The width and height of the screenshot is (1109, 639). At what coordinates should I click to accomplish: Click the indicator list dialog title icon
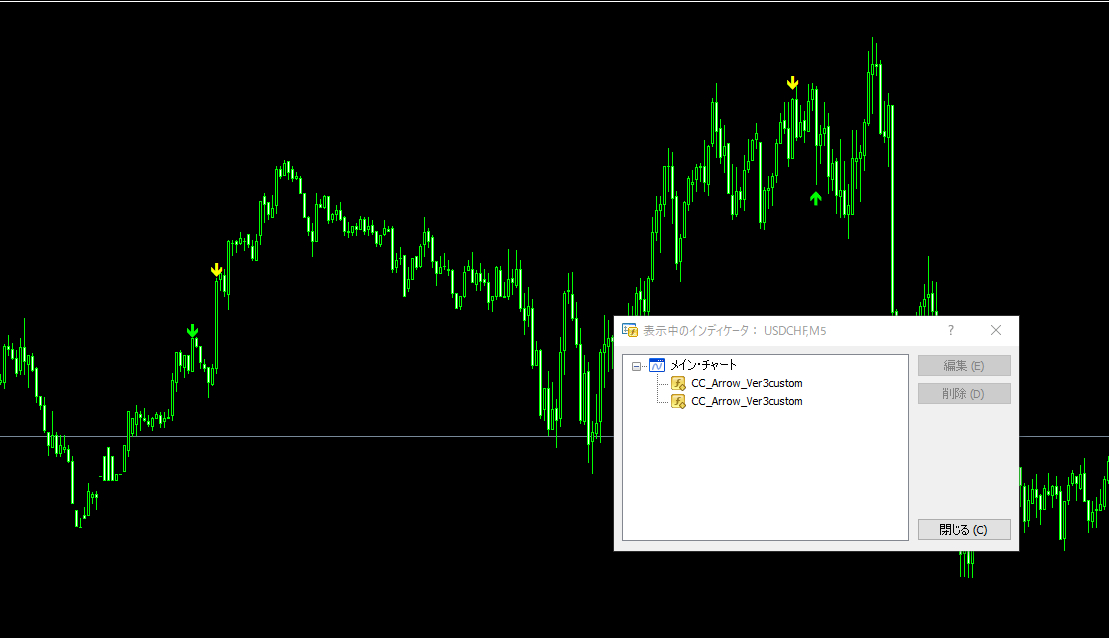[630, 330]
